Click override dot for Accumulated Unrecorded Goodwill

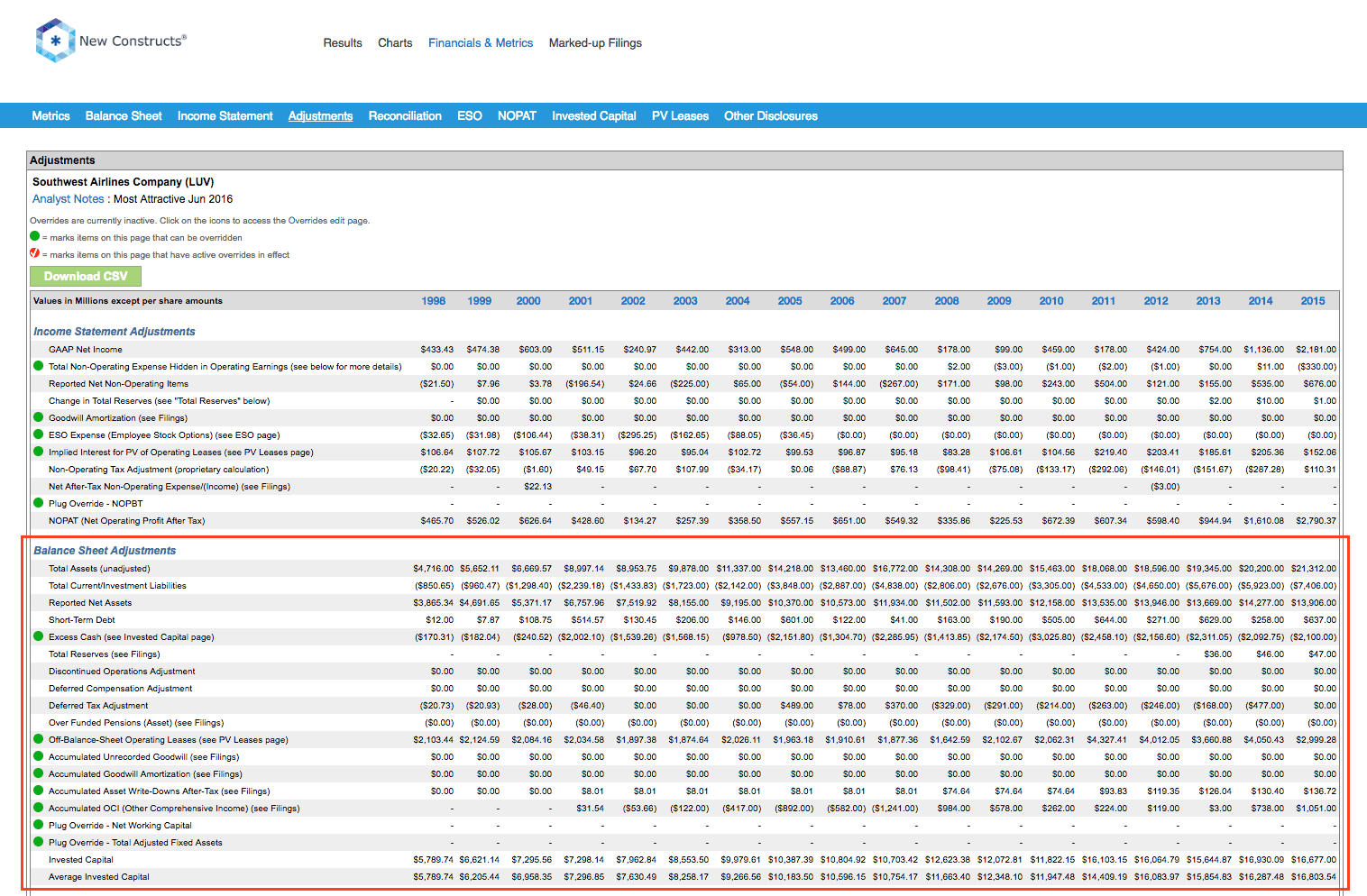tap(38, 756)
